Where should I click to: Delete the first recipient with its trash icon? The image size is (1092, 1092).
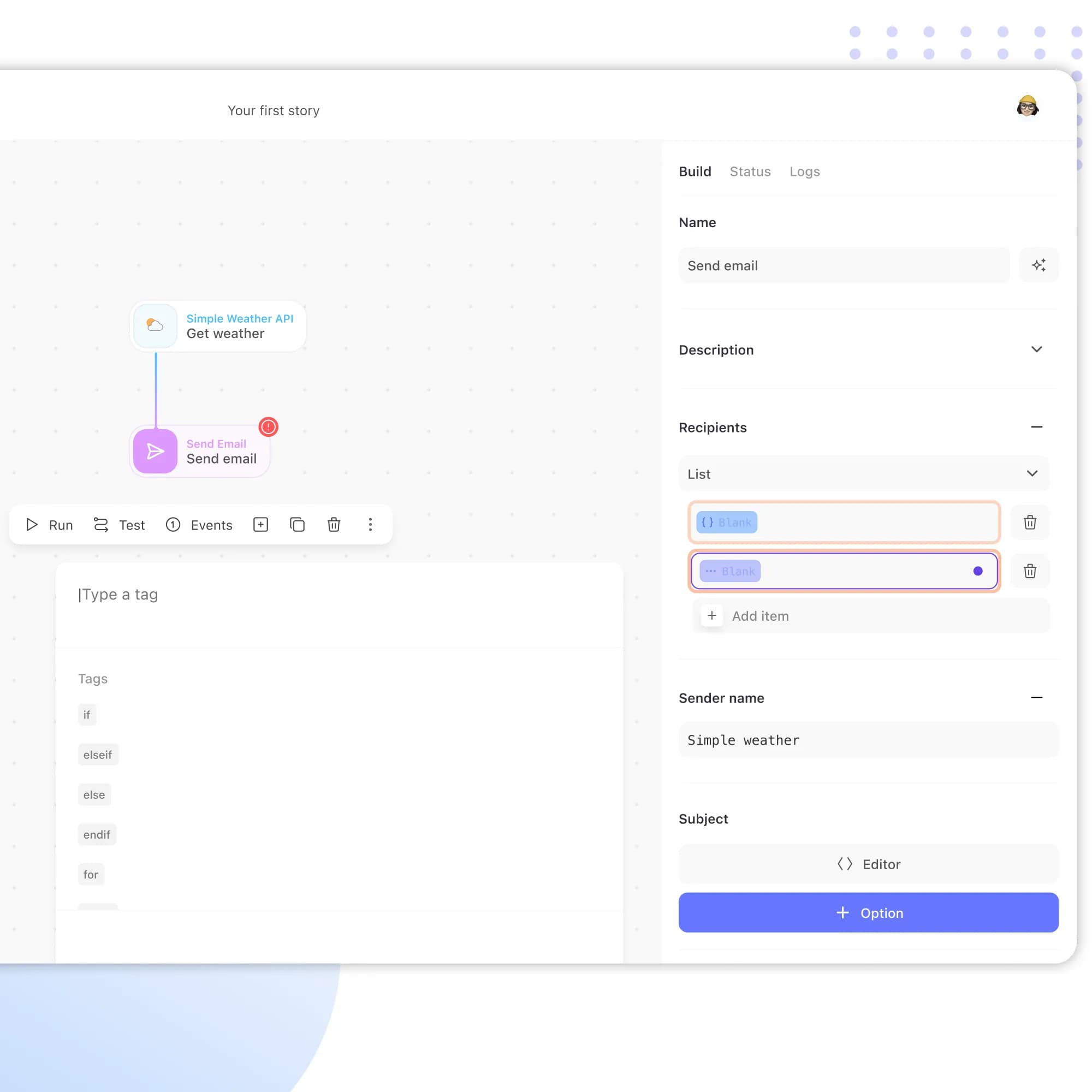[1029, 521]
